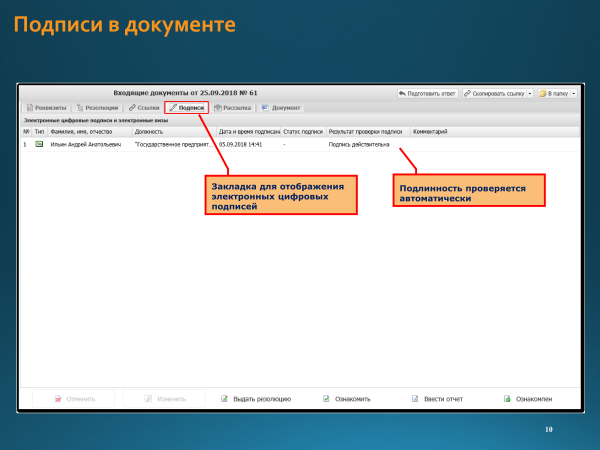
Task: Click the Дата и время подписания column header
Action: click(x=248, y=131)
